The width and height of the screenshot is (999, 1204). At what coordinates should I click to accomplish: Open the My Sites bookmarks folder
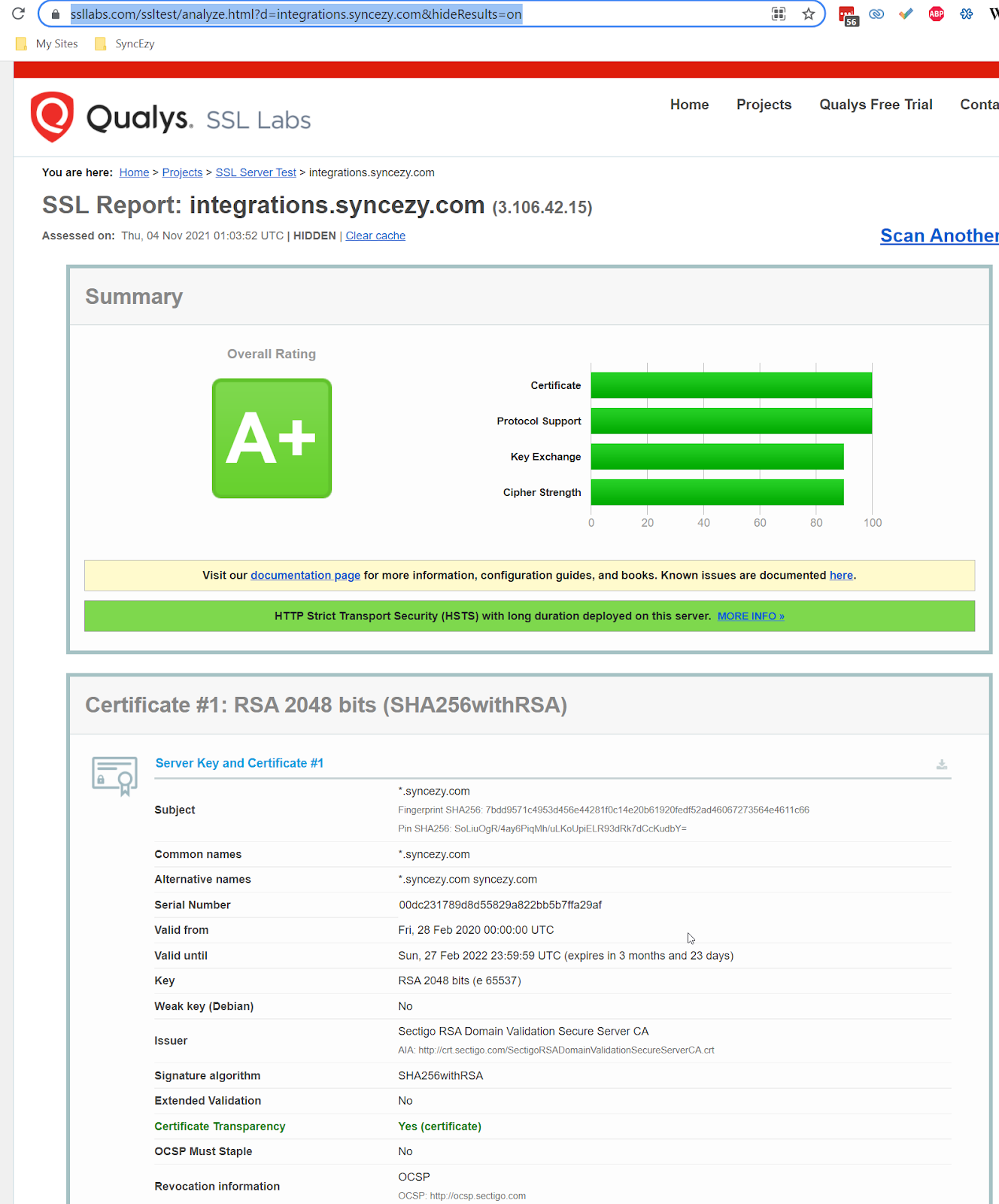47,44
